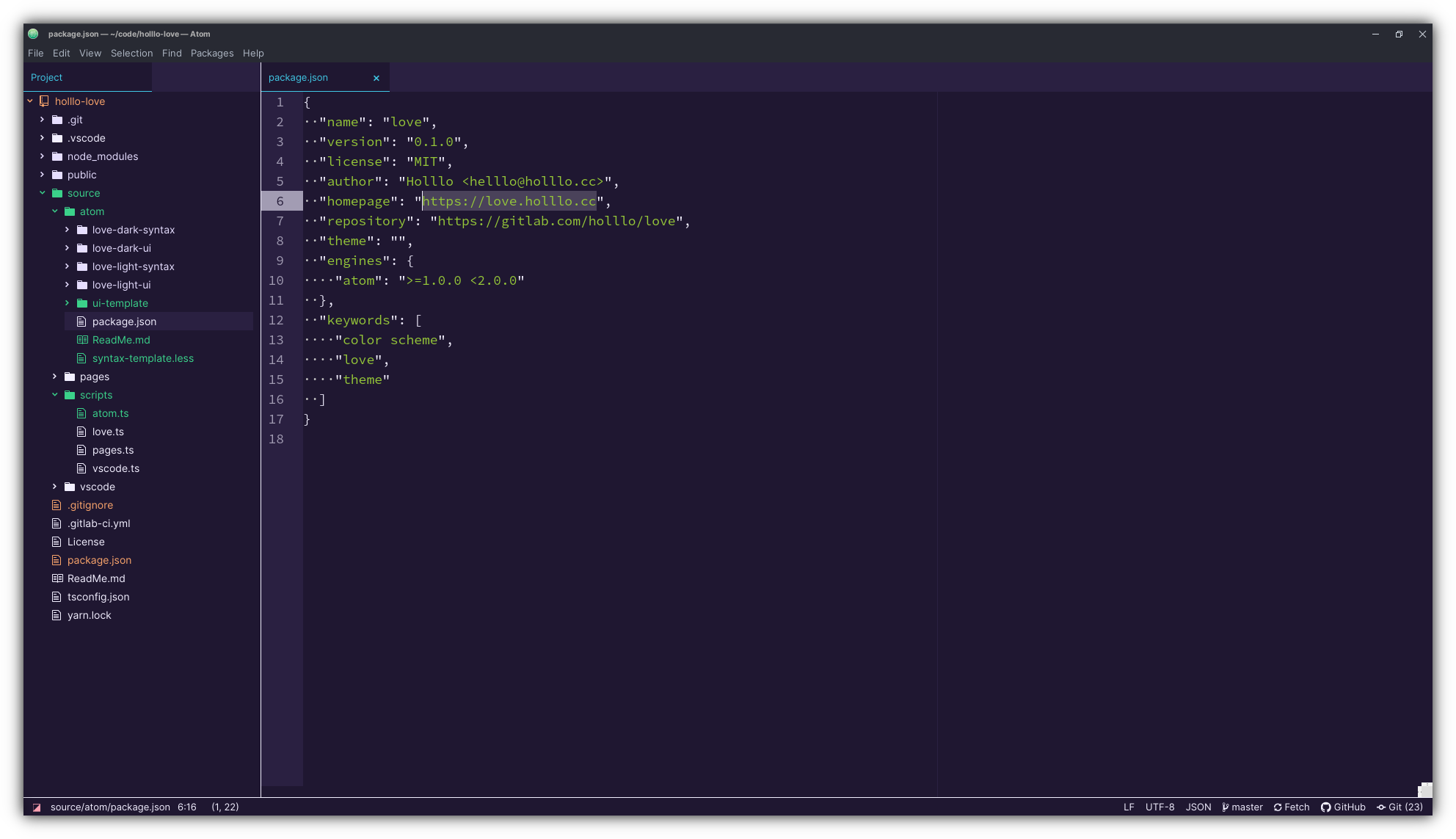Click the .git folder icon
Image resolution: width=1456 pixels, height=839 pixels.
click(57, 120)
